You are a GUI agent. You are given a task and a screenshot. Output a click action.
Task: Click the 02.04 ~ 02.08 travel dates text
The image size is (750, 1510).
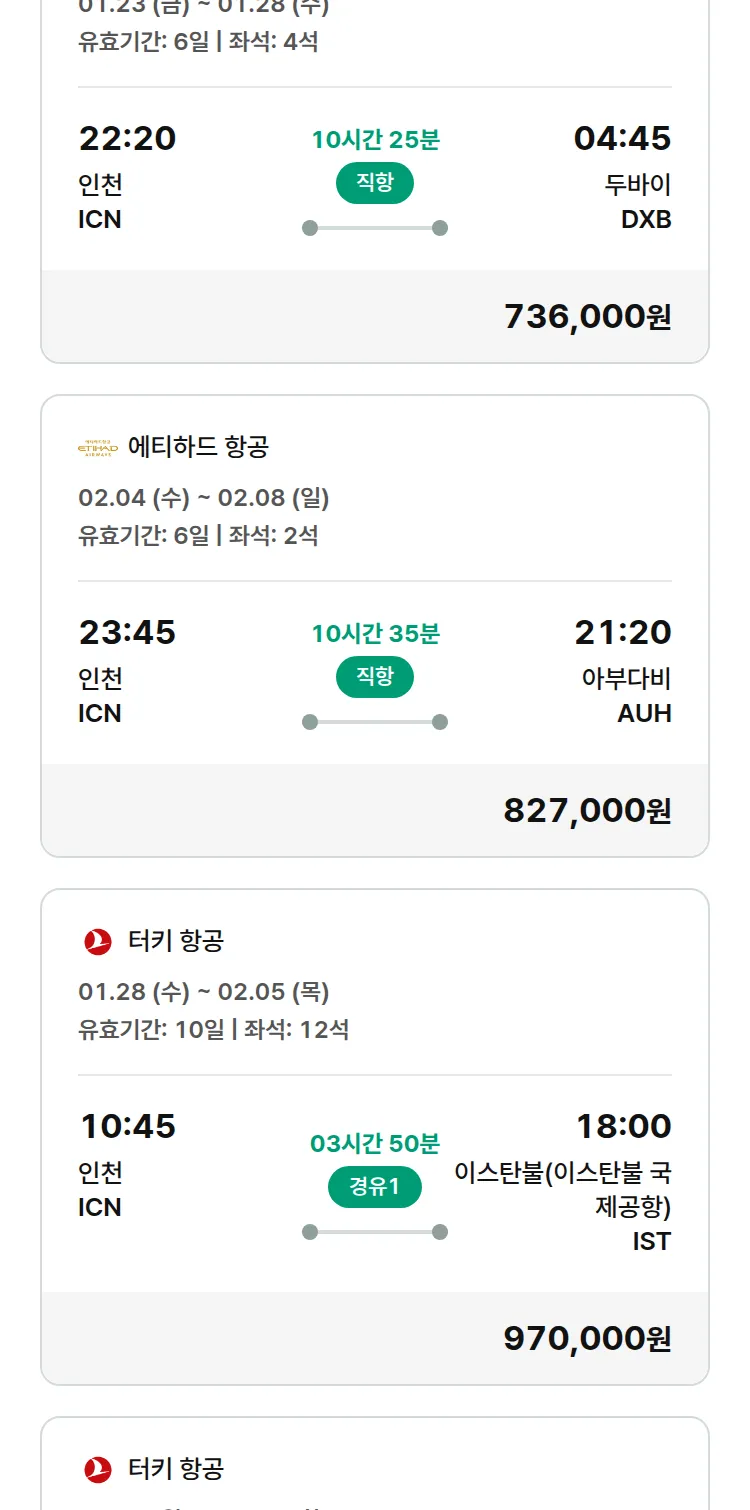click(x=207, y=497)
